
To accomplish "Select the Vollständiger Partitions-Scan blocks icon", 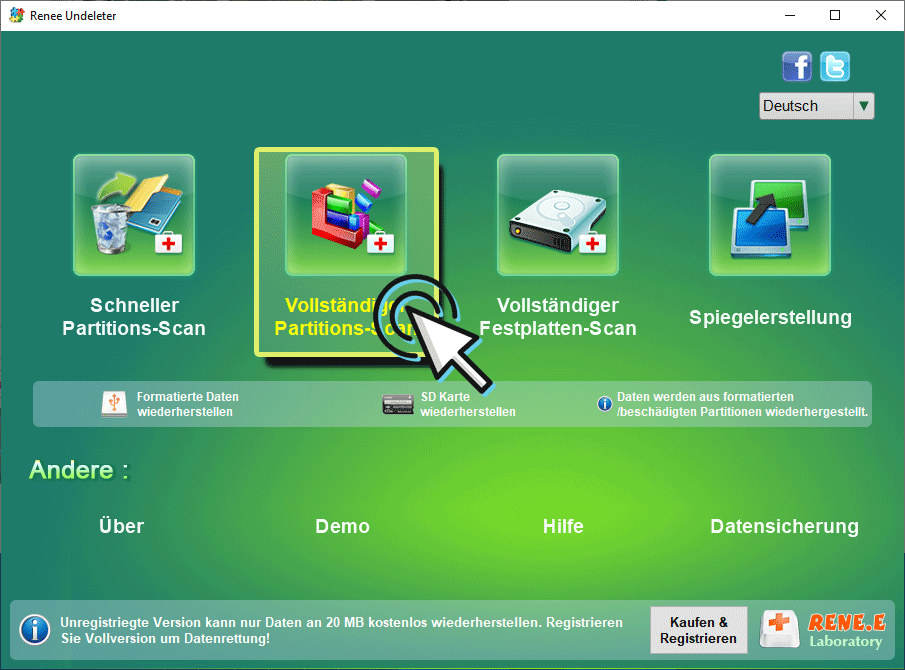I will point(346,215).
